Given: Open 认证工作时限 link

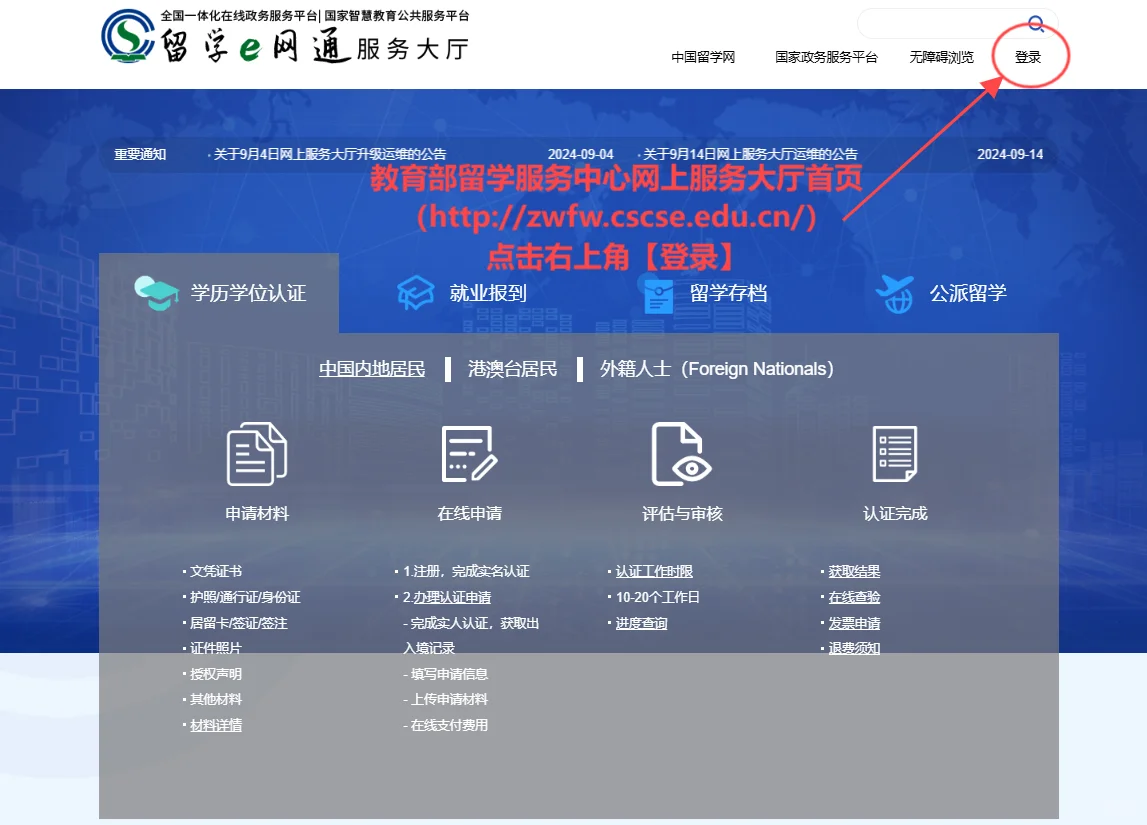Looking at the screenshot, I should pyautogui.click(x=654, y=571).
